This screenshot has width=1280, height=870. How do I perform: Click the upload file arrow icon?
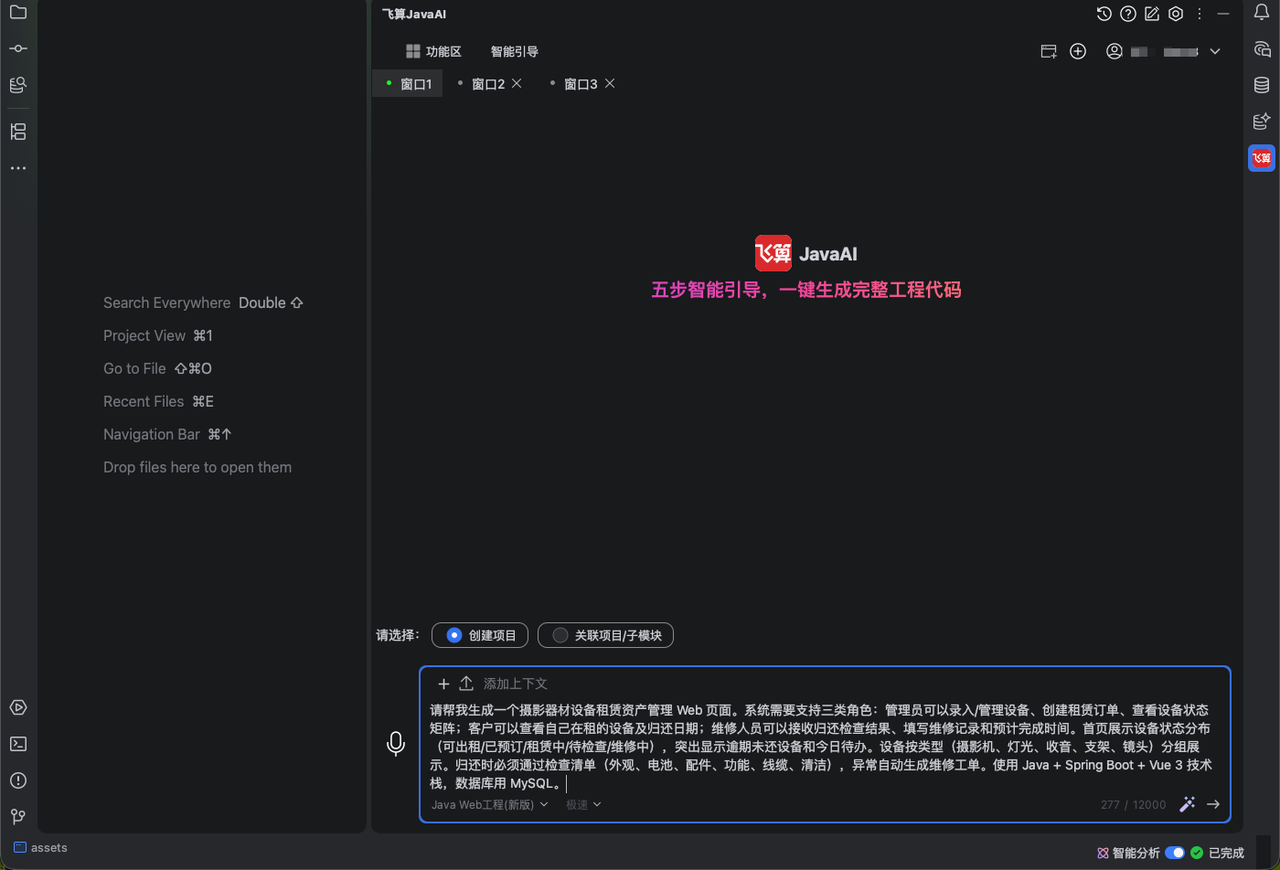pyautogui.click(x=466, y=684)
